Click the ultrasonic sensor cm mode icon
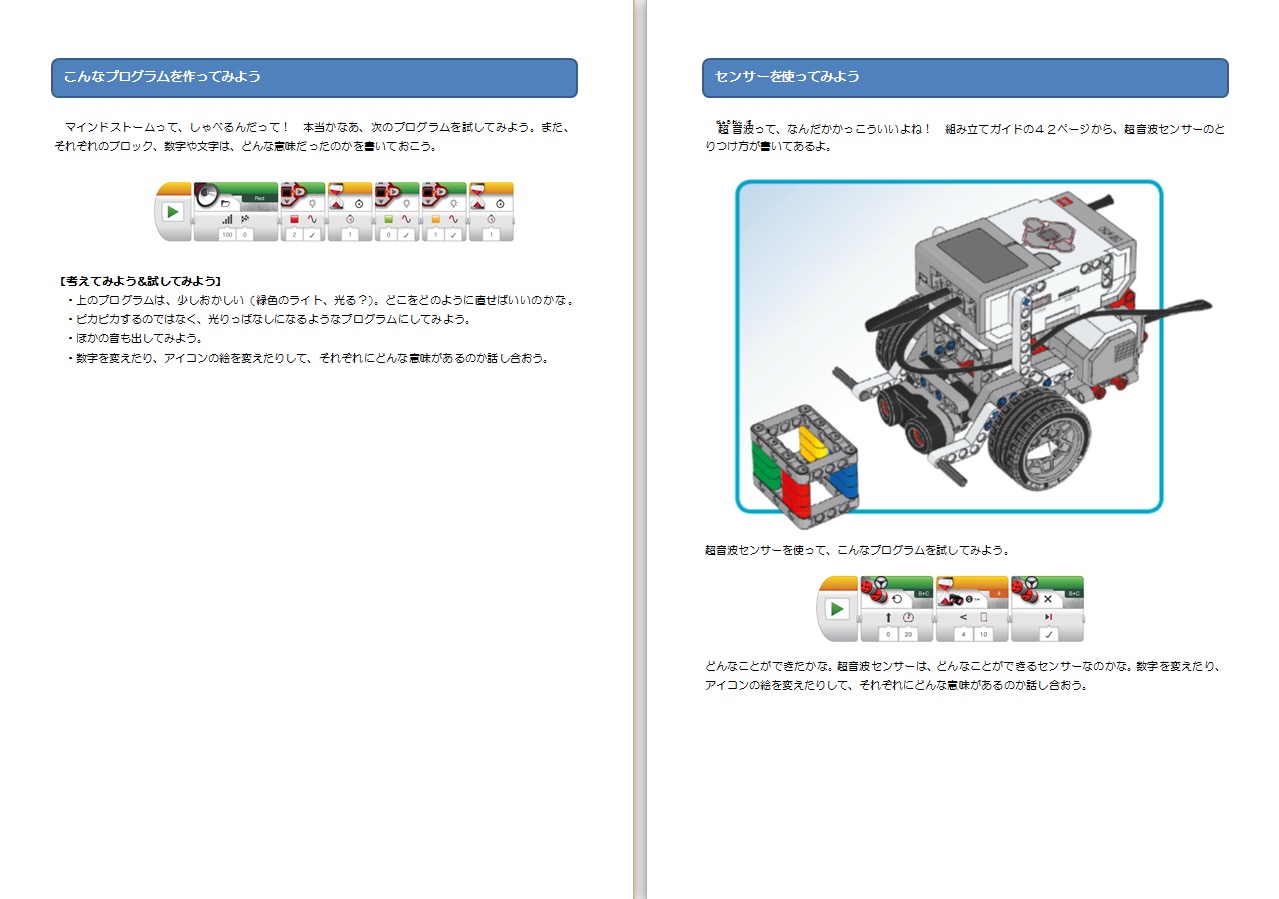Viewport: 1279px width, 899px height. 976,599
